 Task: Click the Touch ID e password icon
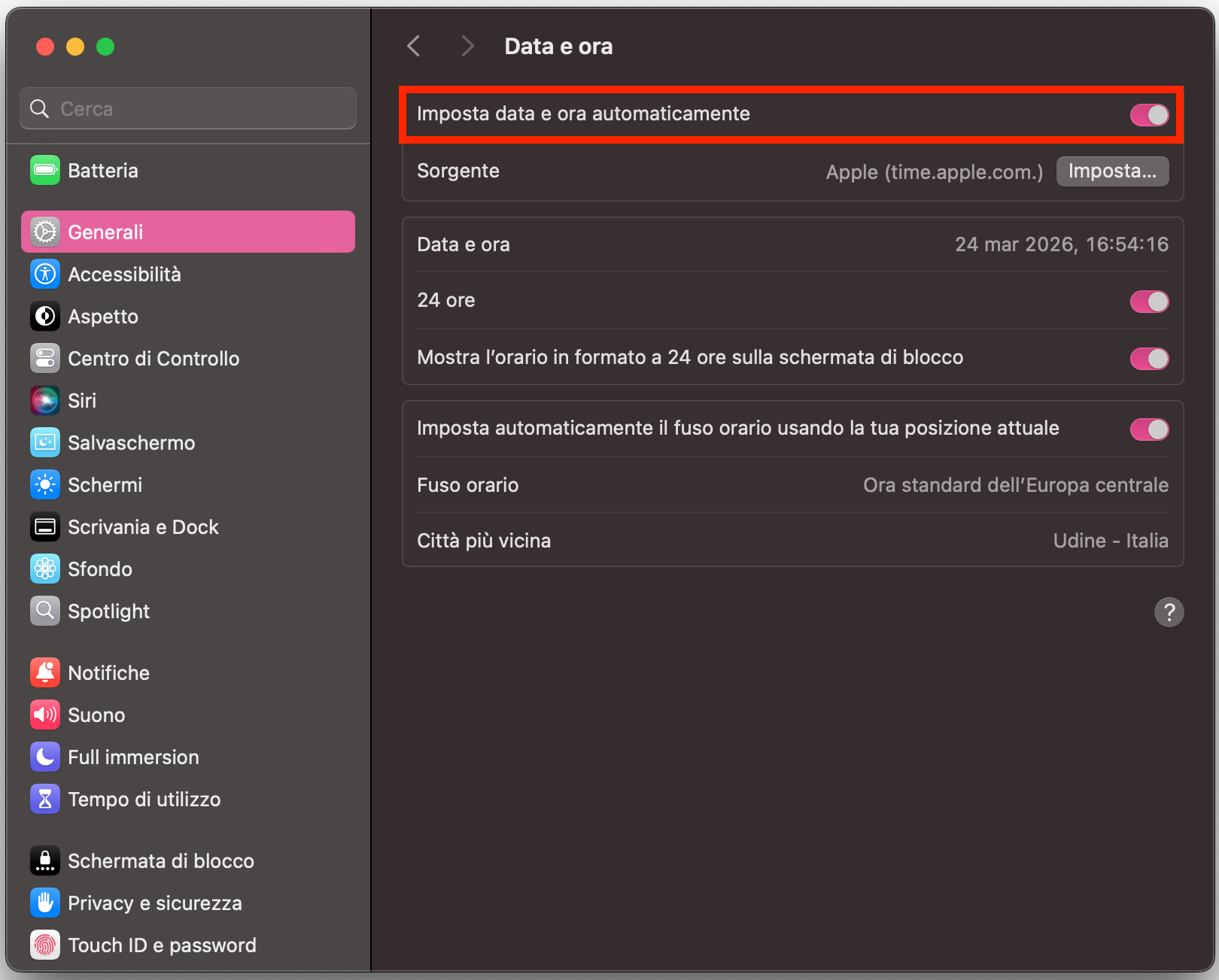coord(44,945)
